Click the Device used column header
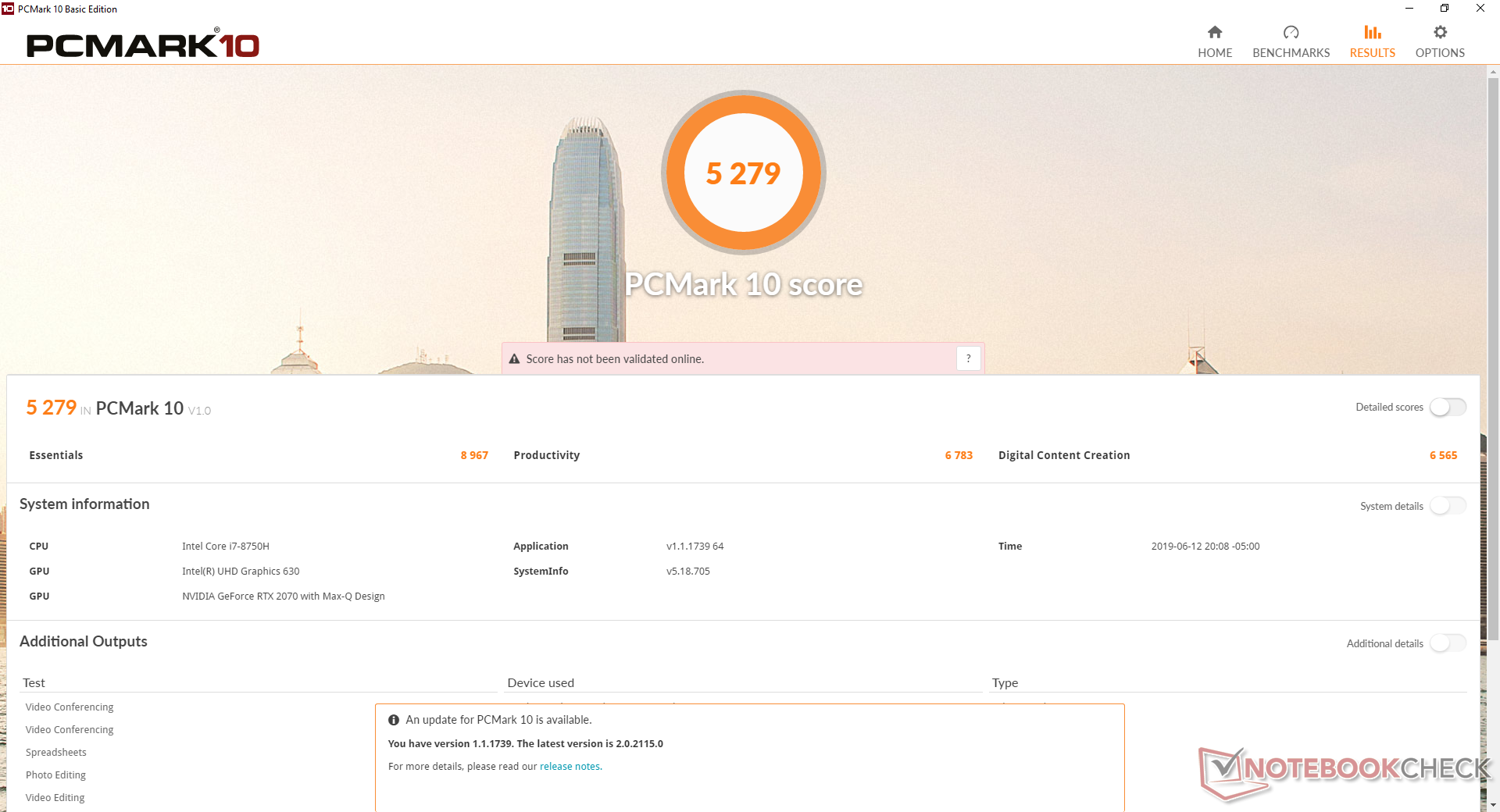Viewport: 1500px width, 812px height. point(541,683)
